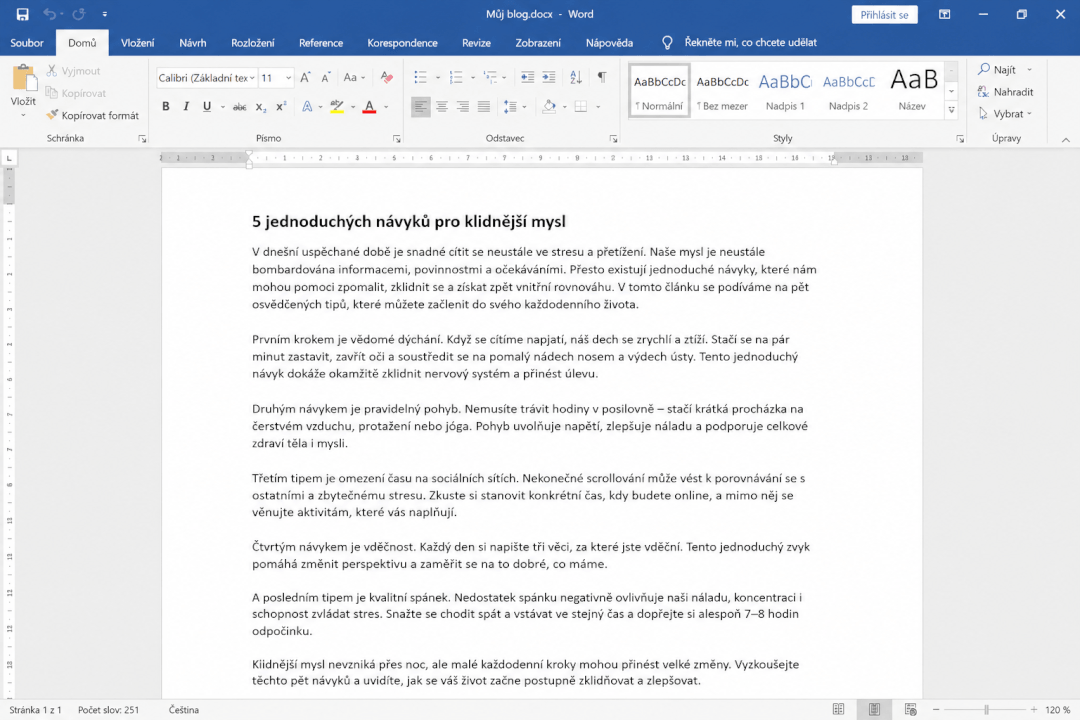This screenshot has height=720, width=1080.
Task: Apply numbered list
Action: pyautogui.click(x=456, y=77)
